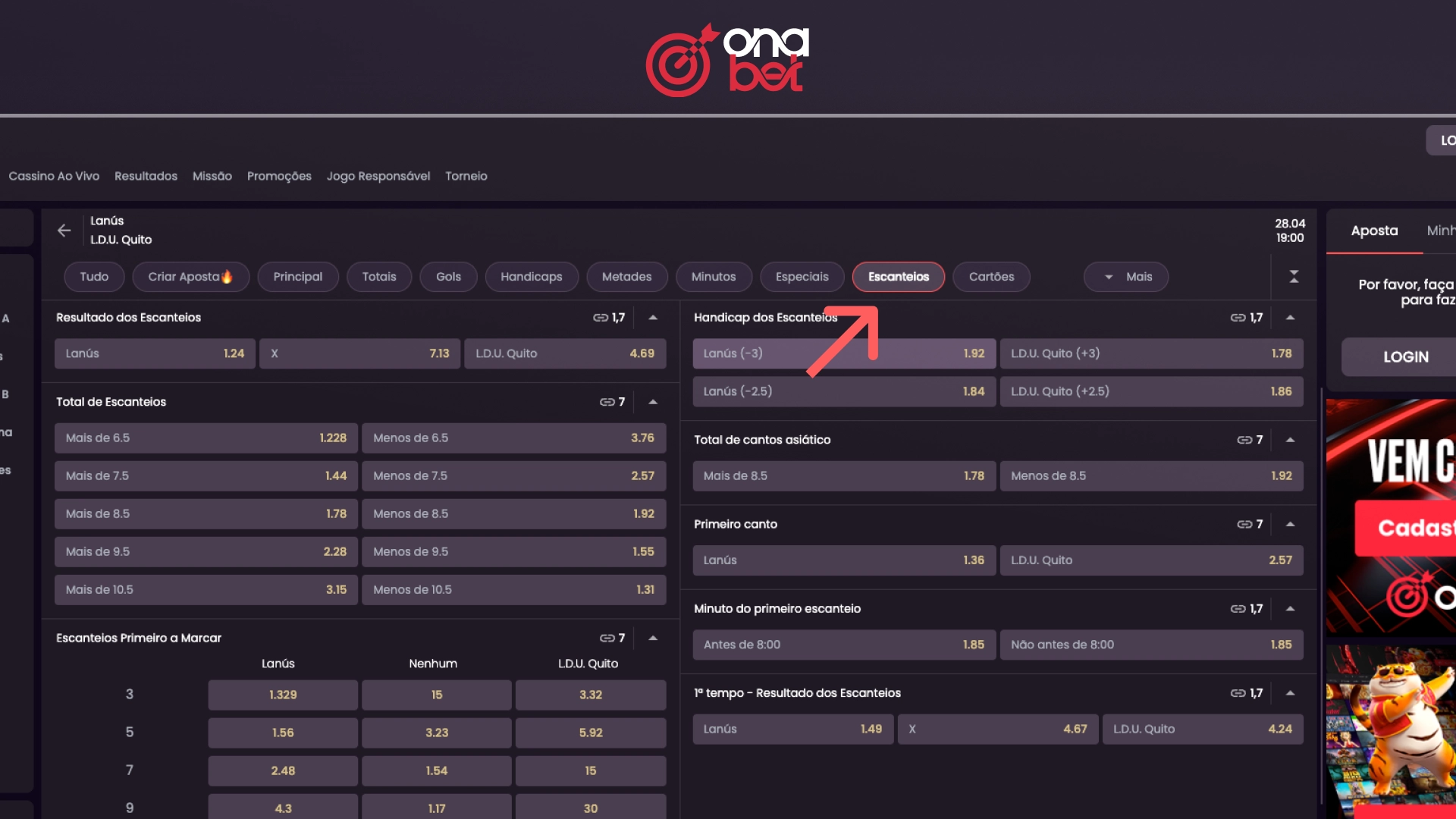Open the Mais dropdown
1456x819 pixels.
1126,277
